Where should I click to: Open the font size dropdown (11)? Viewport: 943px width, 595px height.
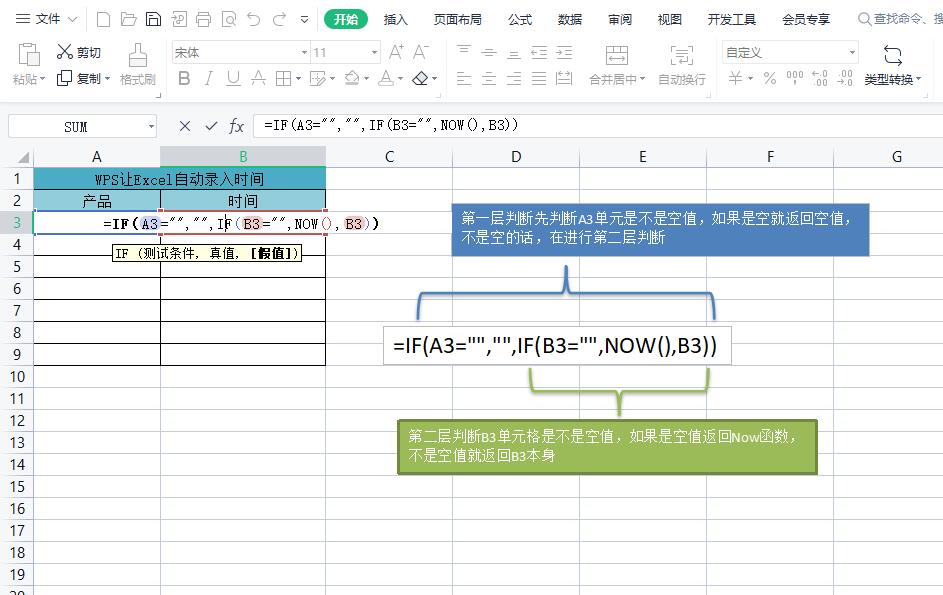click(x=375, y=52)
